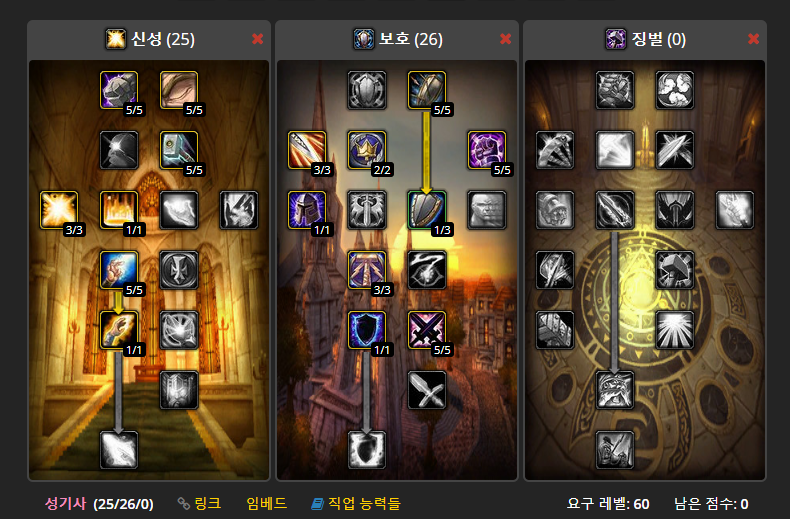
Task: Click the Consecration flames talent 1/1
Action: click(119, 210)
